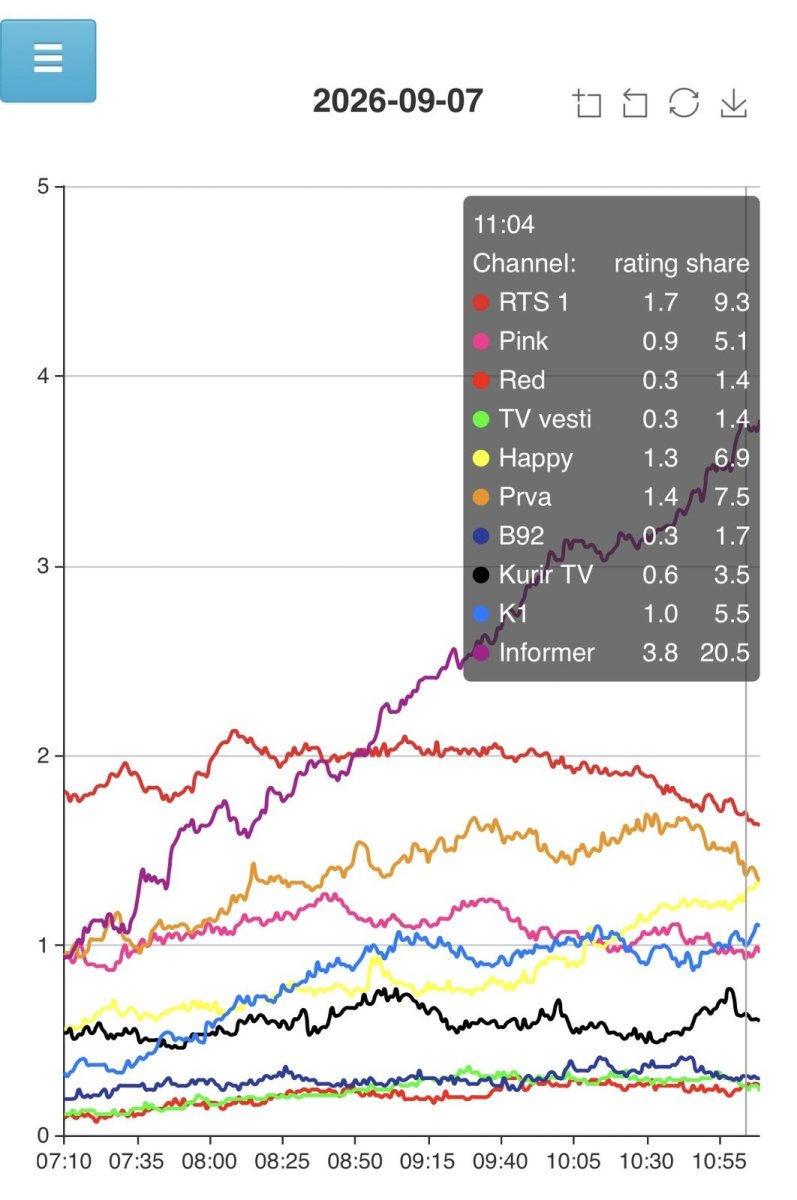Image resolution: width=797 pixels, height=1200 pixels.
Task: Click the TV vesti green dot
Action: click(x=481, y=419)
